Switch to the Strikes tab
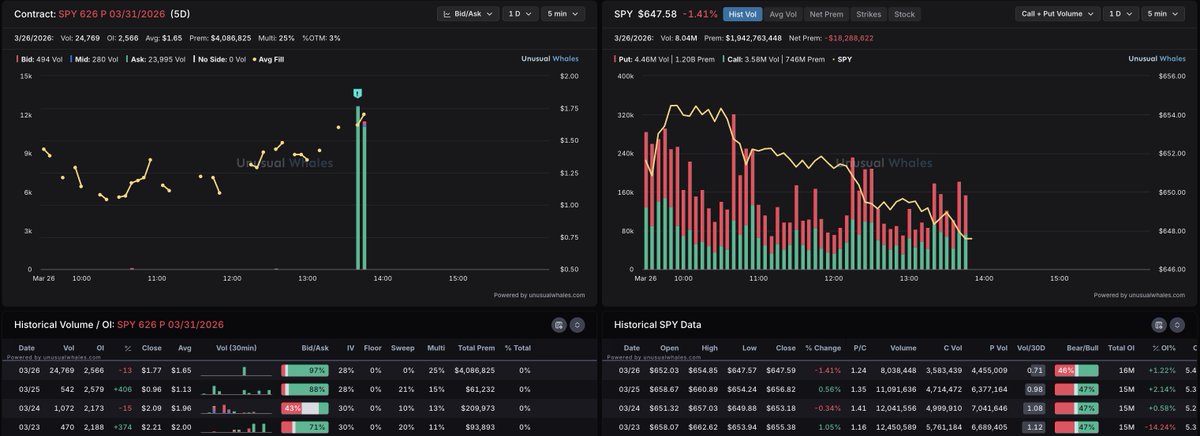 coord(867,14)
